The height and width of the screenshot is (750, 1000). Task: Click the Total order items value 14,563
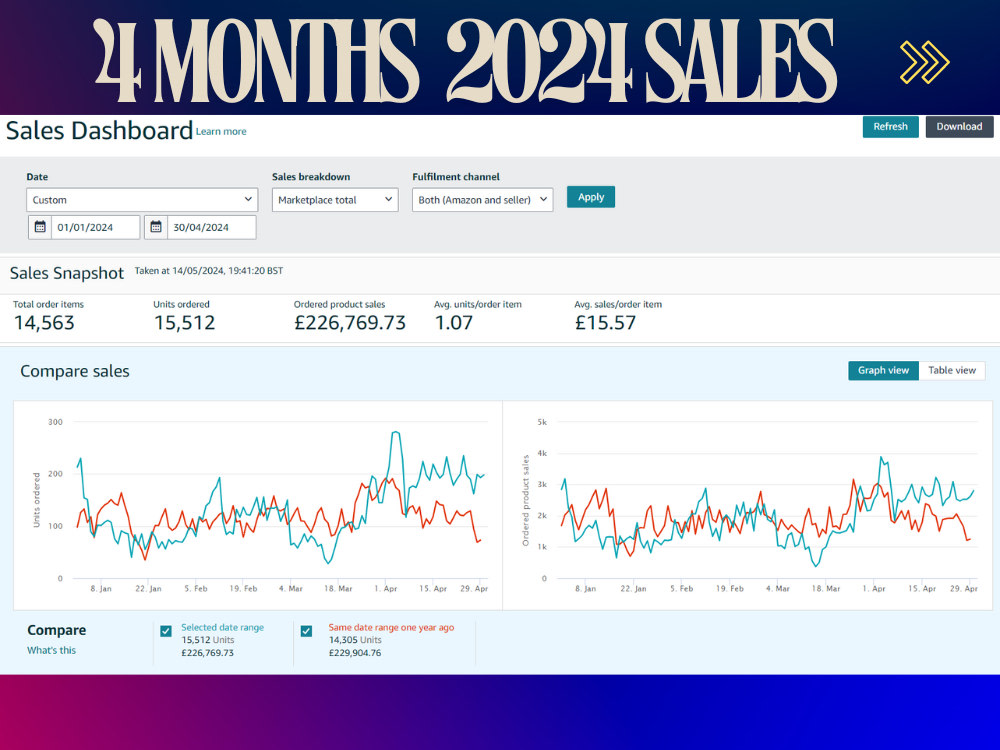click(44, 323)
